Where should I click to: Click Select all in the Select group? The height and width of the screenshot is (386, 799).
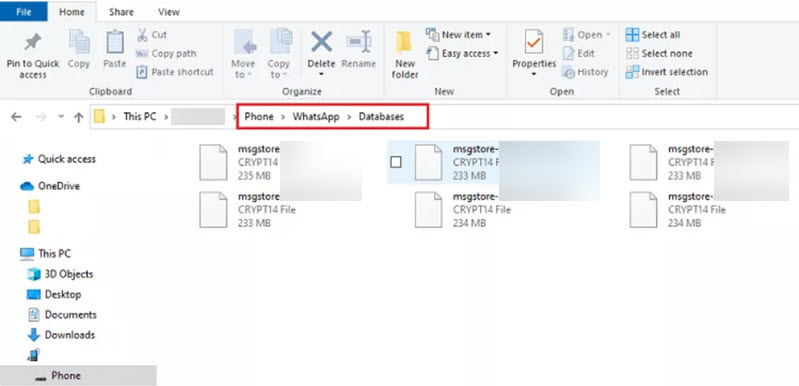coord(653,35)
